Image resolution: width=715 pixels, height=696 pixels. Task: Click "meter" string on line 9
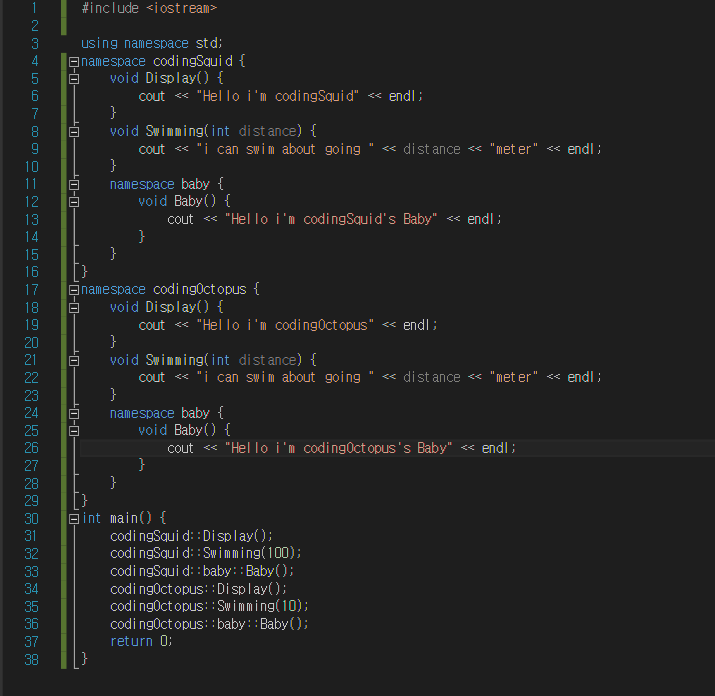point(514,149)
